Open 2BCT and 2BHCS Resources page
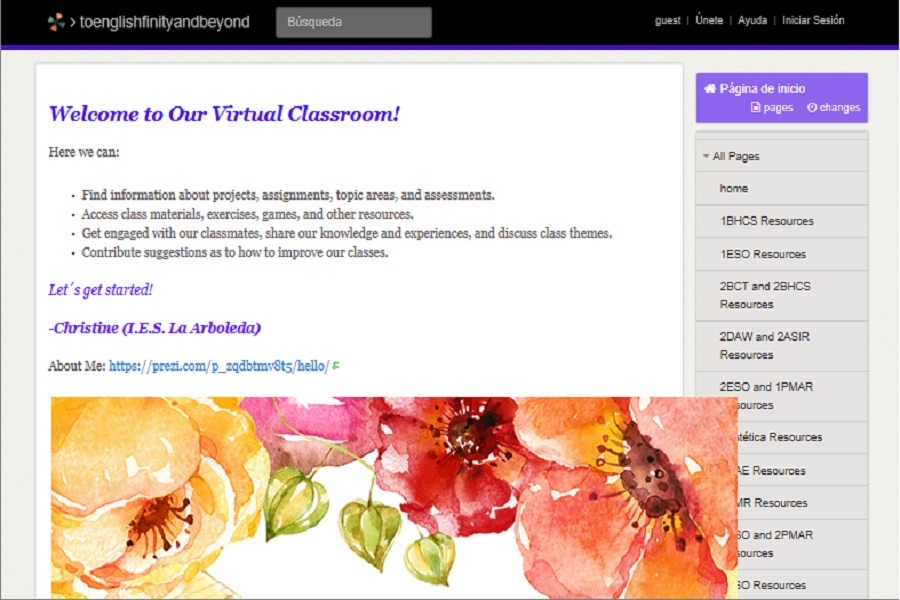The image size is (900, 600). tap(782, 295)
